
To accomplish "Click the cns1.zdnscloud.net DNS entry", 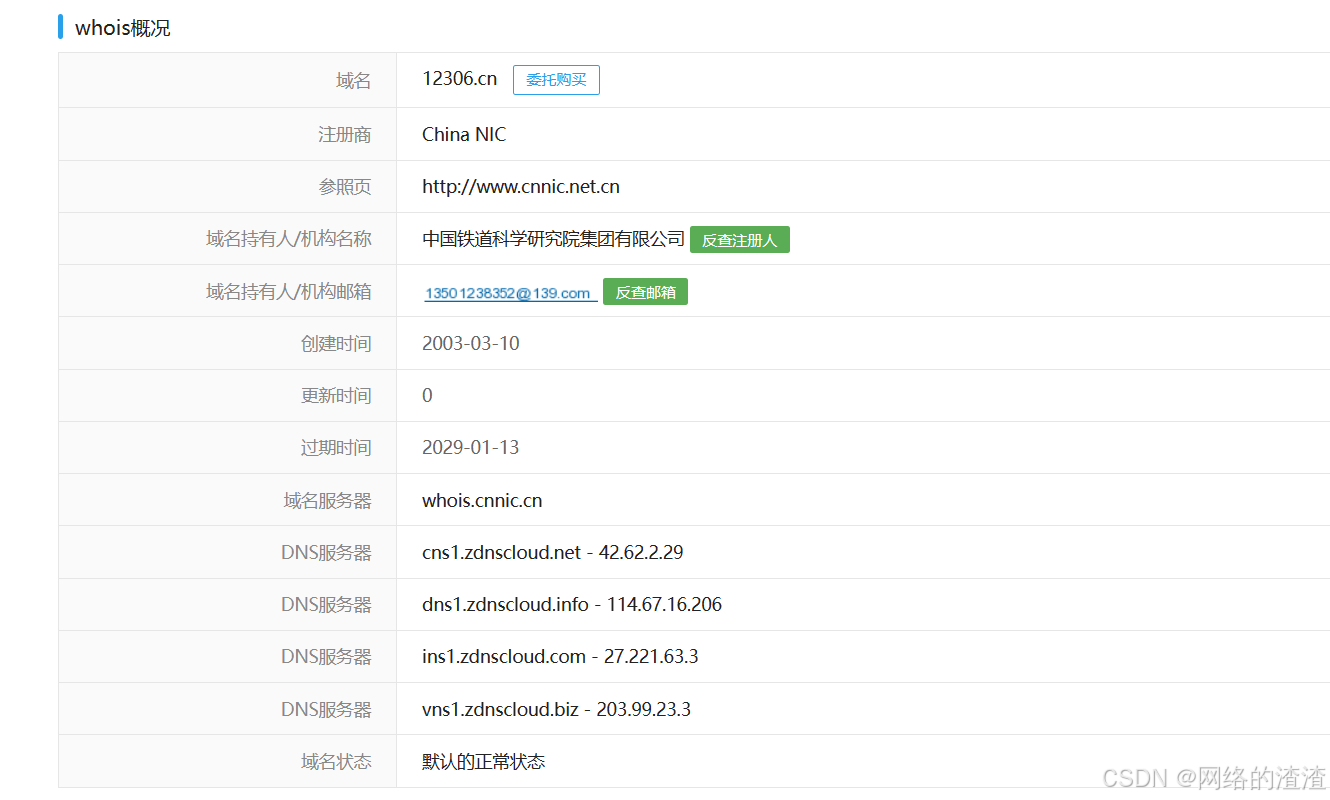I will (553, 553).
